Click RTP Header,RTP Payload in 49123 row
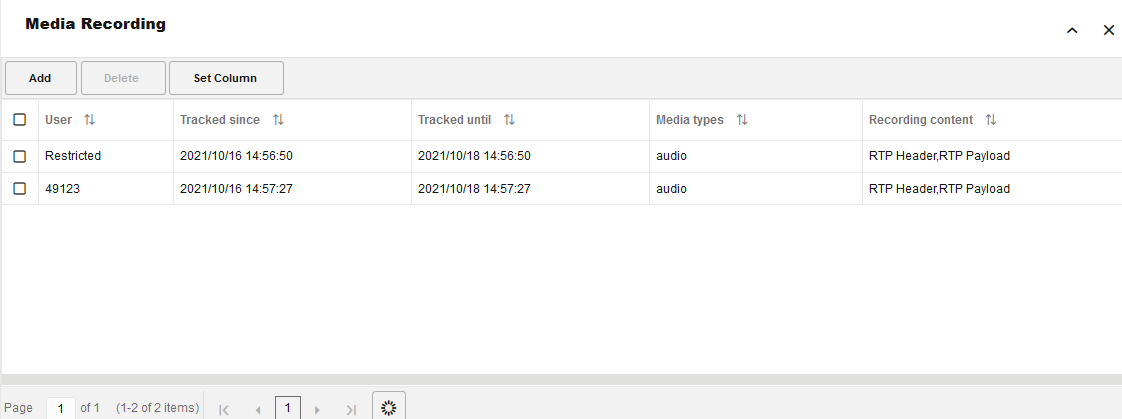This screenshot has width=1122, height=419. coord(940,189)
